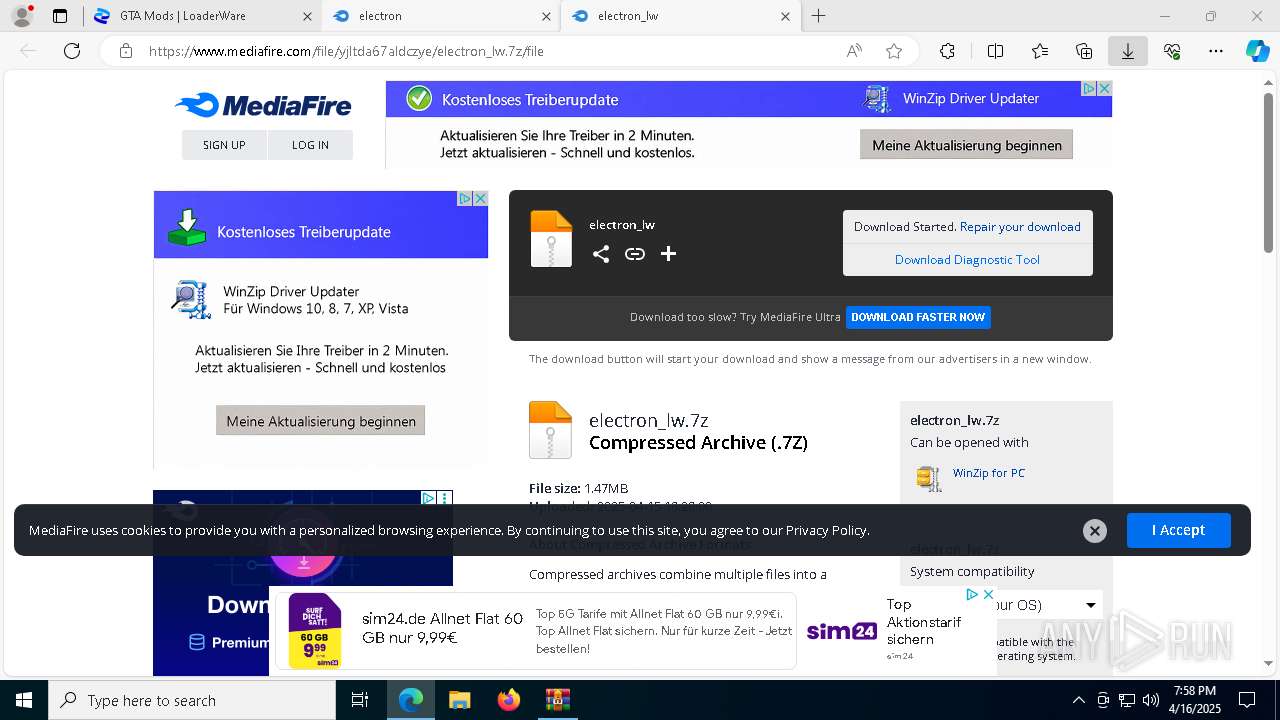Viewport: 1280px width, 720px height.
Task: Open Task View on taskbar
Action: 360,700
